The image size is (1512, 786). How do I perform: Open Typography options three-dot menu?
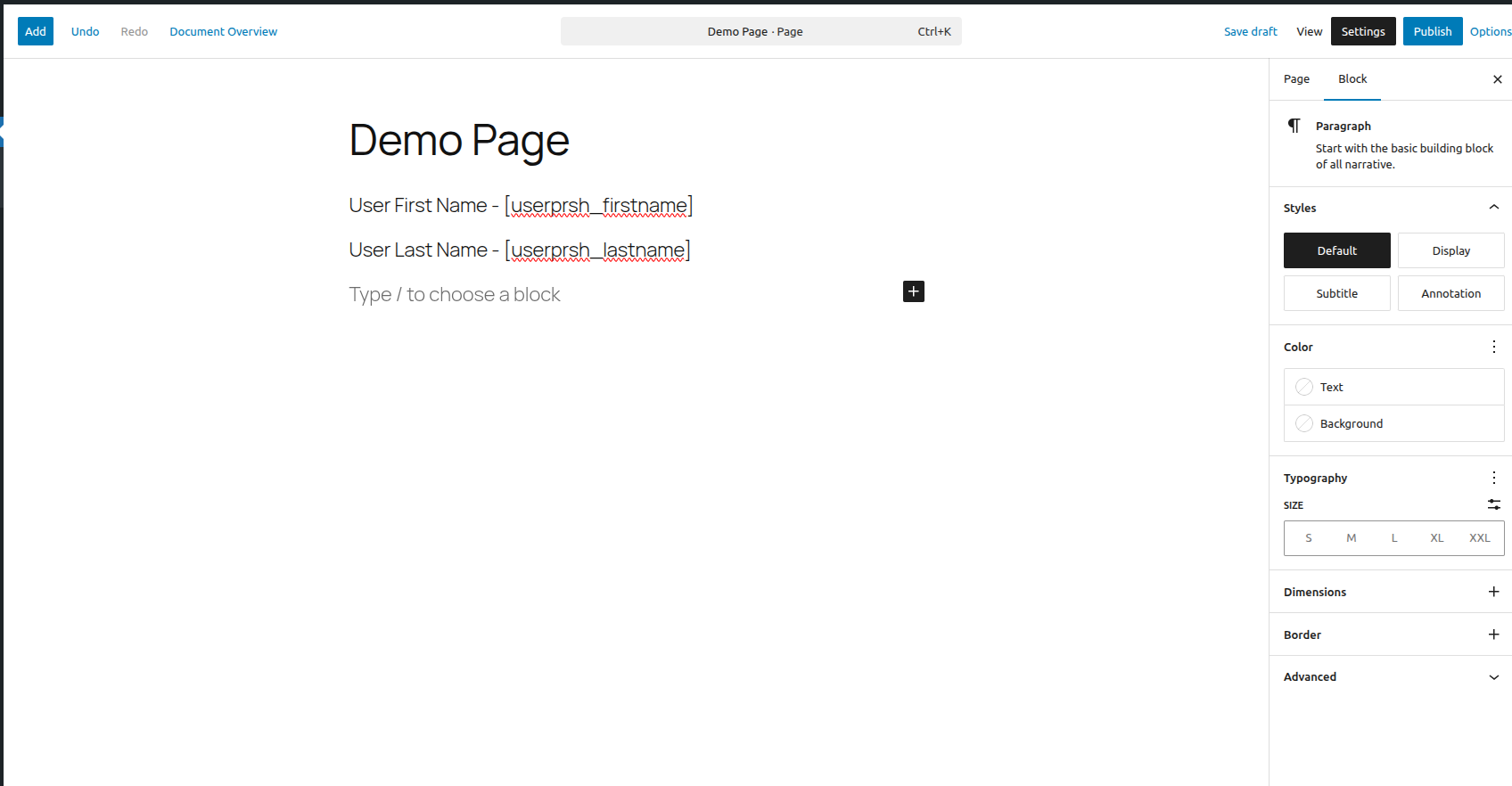pyautogui.click(x=1493, y=478)
